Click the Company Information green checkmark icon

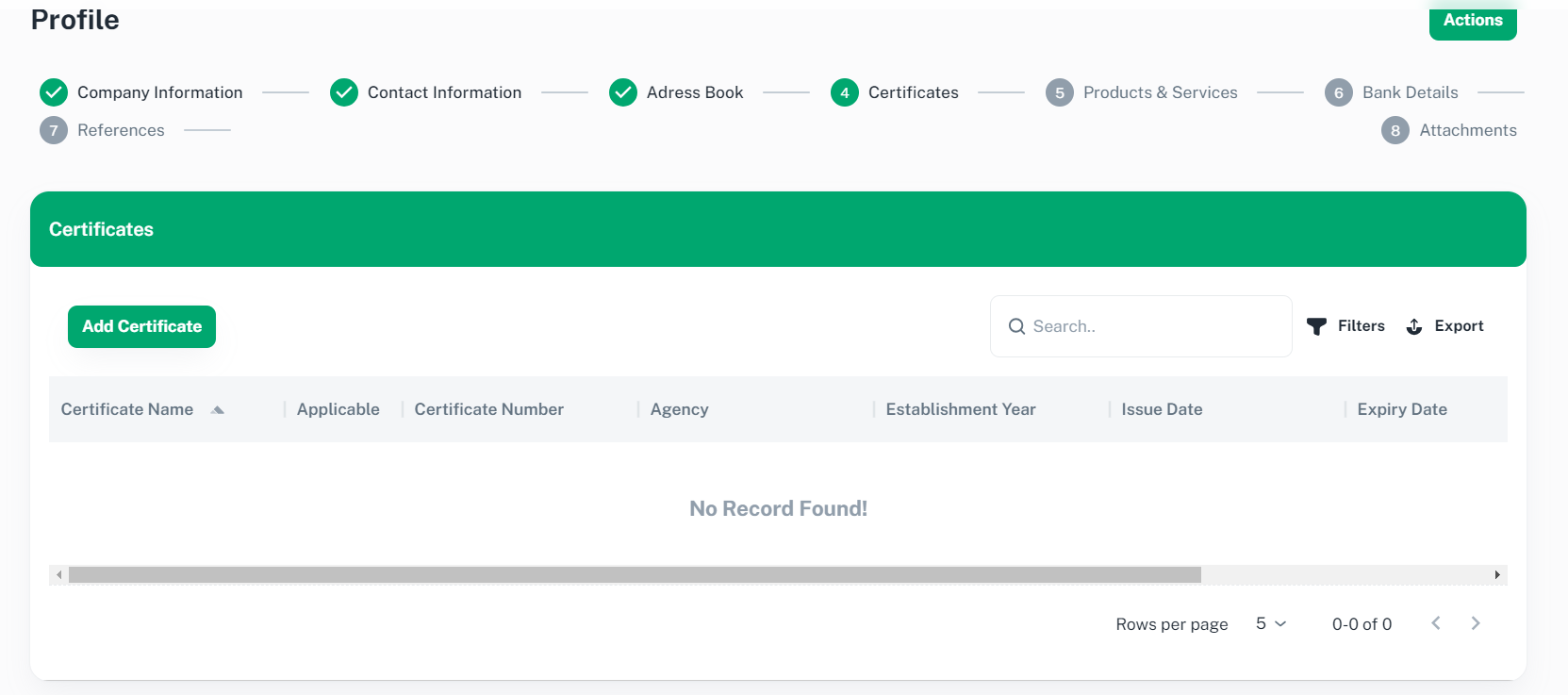54,92
